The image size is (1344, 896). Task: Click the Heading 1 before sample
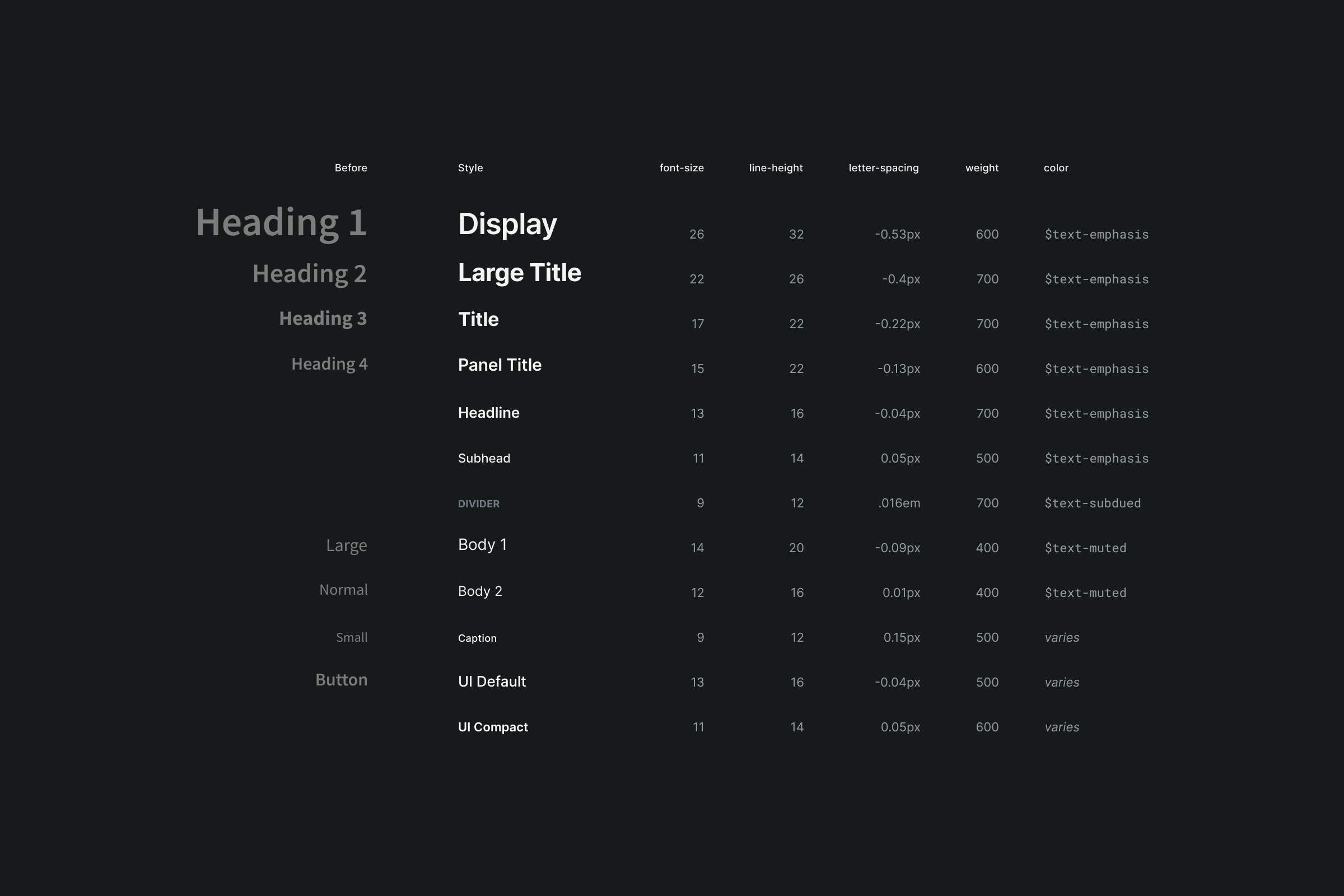coord(281,222)
